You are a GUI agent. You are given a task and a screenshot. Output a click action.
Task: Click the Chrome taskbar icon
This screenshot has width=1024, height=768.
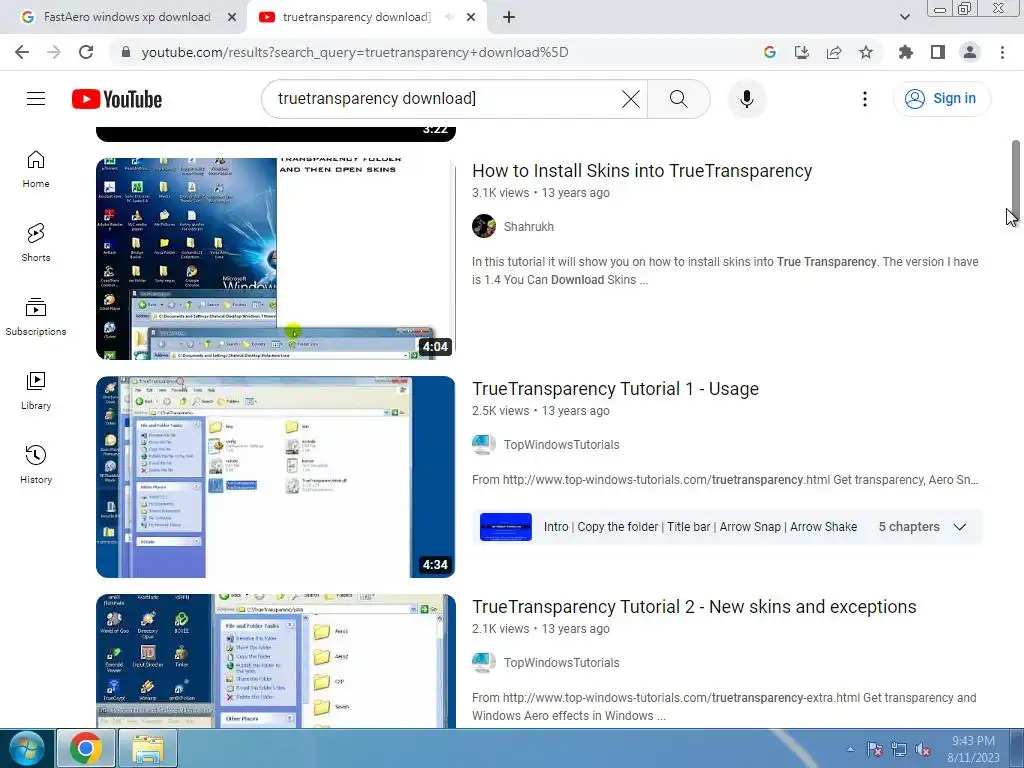coord(86,748)
